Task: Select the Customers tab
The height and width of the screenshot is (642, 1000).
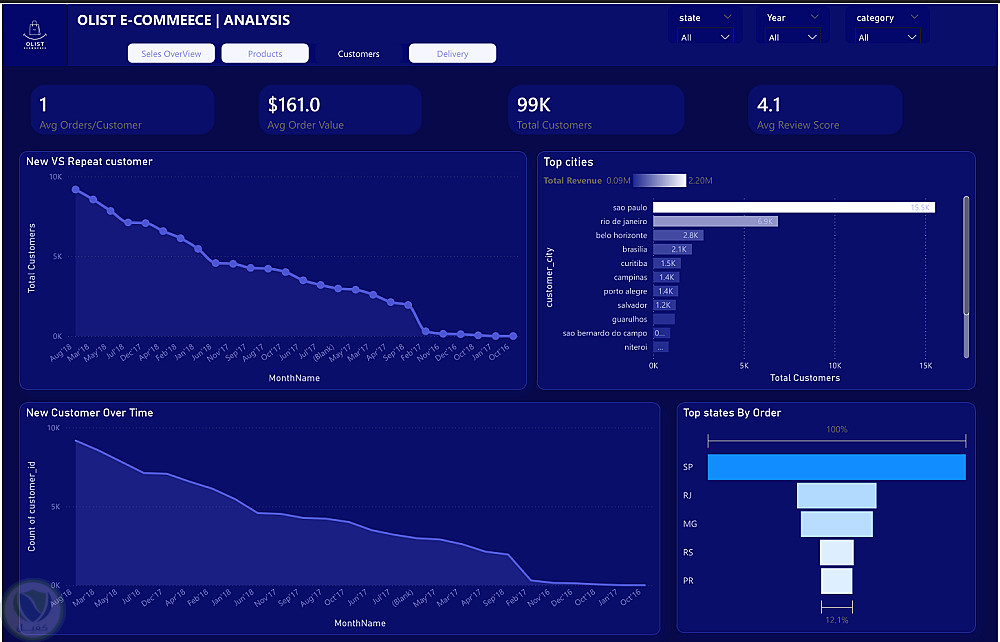Action: (358, 54)
